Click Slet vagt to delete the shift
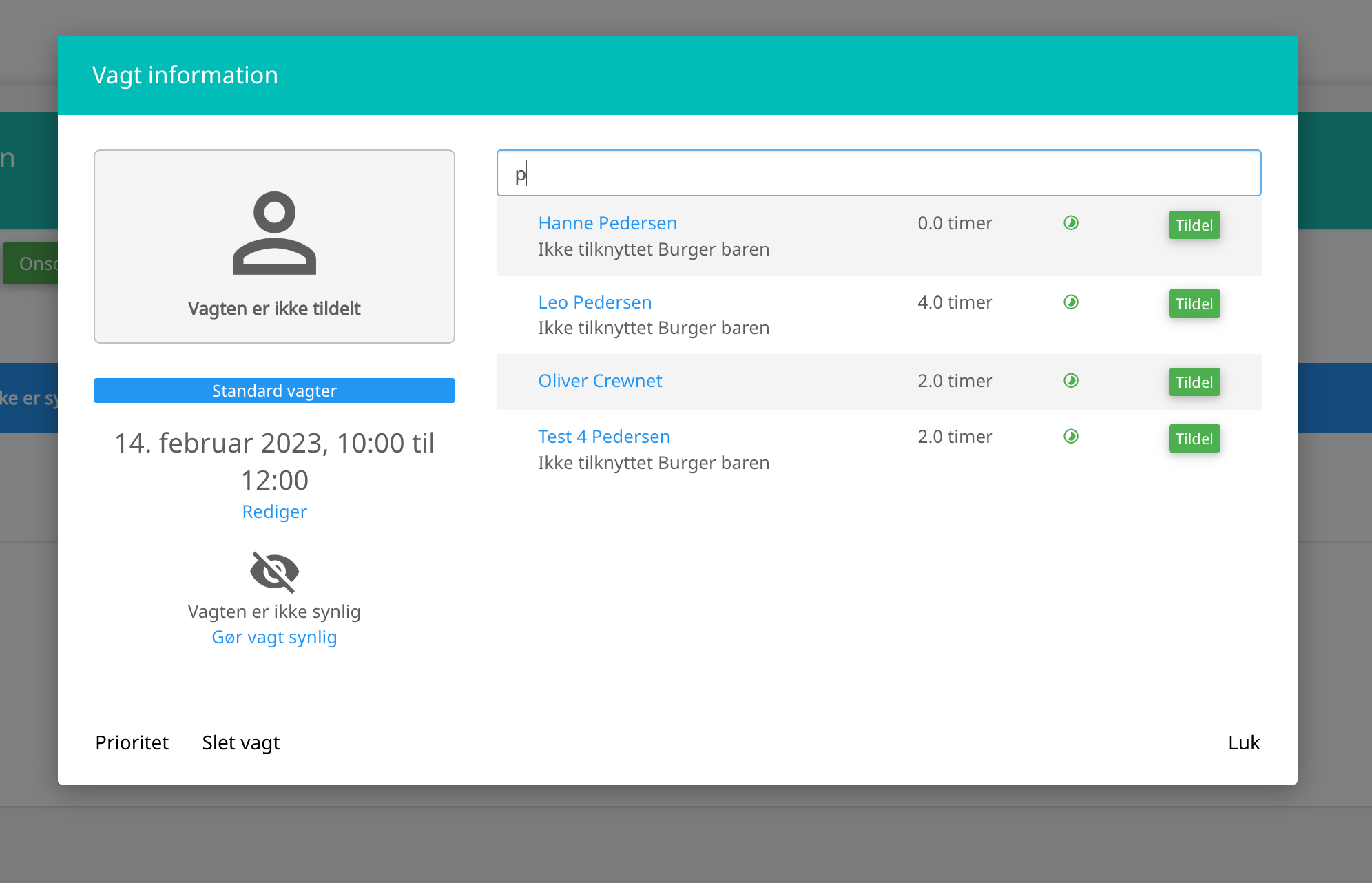The image size is (1372, 883). pos(241,742)
